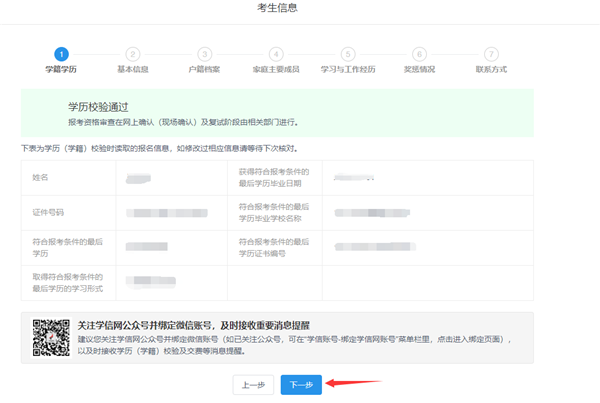Screen dimensions: 600x403
Task: Open the 学籍学历 step label
Action: coord(61,69)
